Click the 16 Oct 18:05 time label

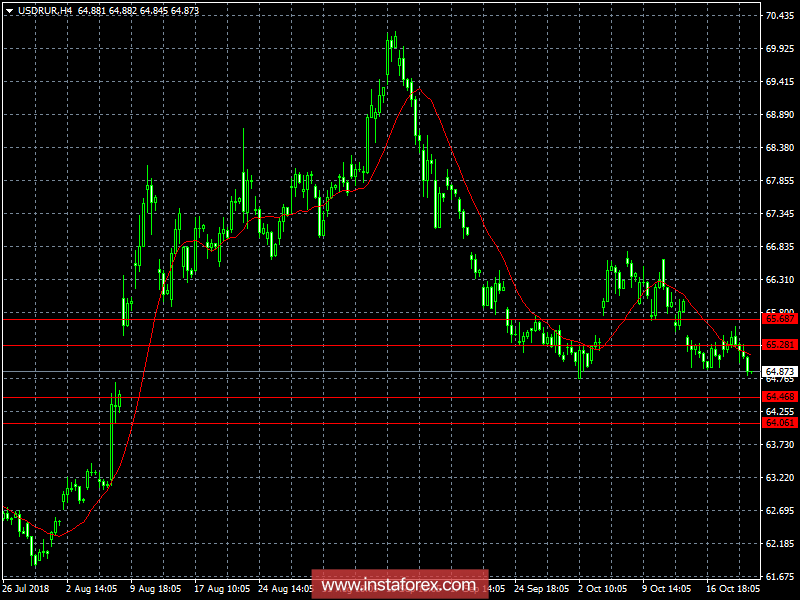tap(735, 590)
